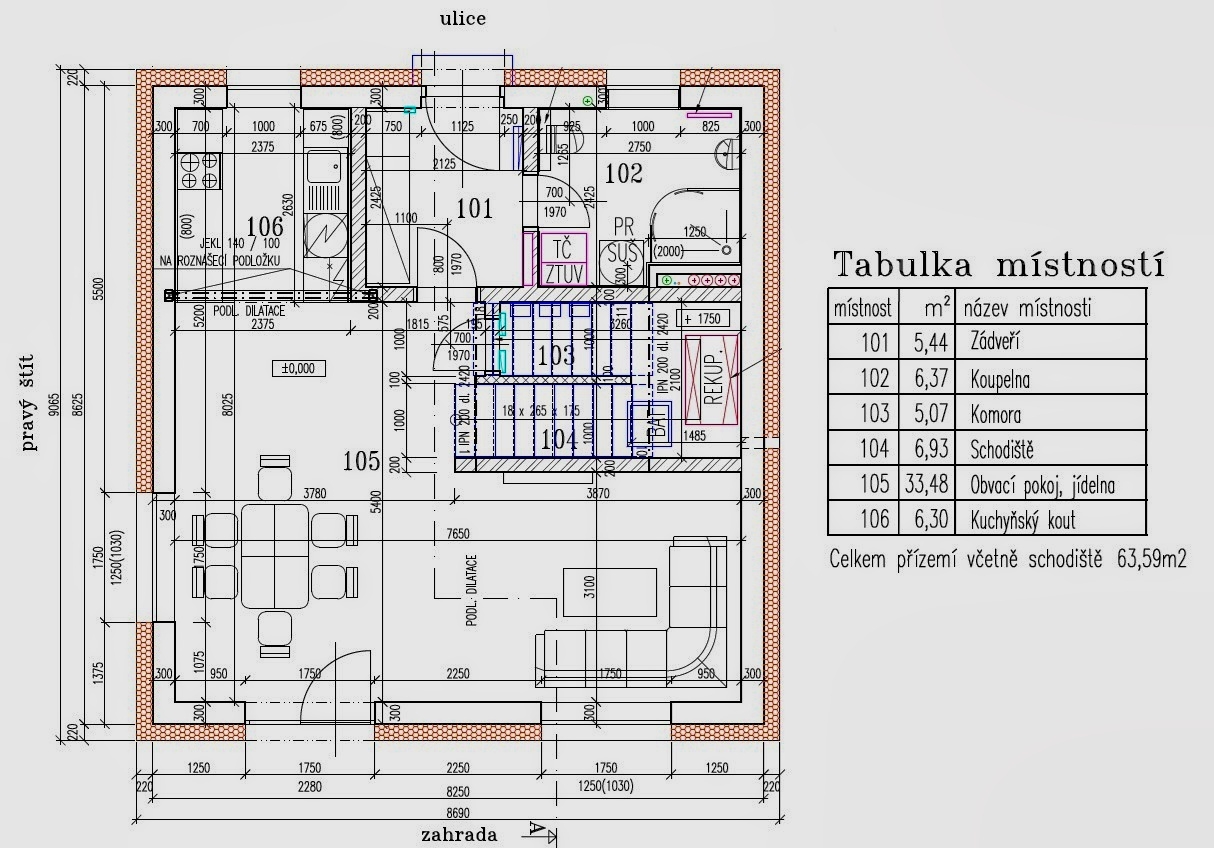
Task: Click the ulice label above the plan
Action: point(463,19)
